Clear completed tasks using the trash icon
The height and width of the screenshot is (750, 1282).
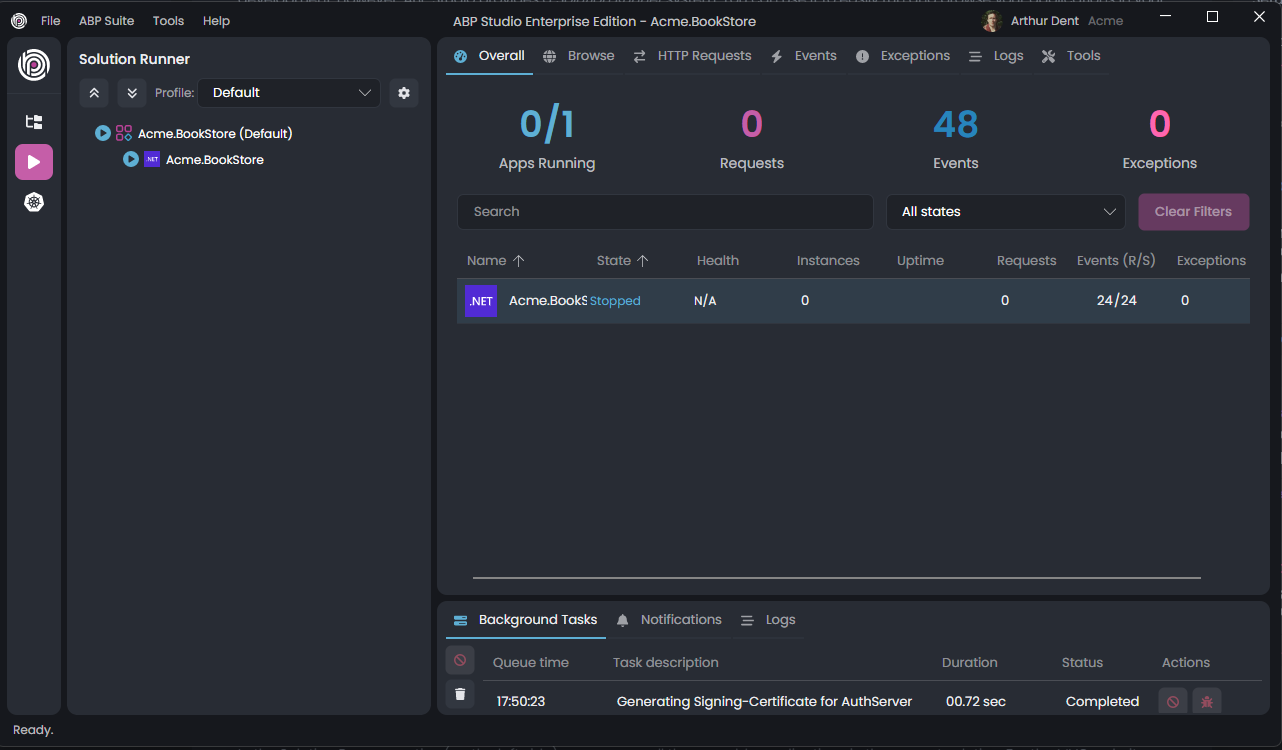[x=460, y=693]
